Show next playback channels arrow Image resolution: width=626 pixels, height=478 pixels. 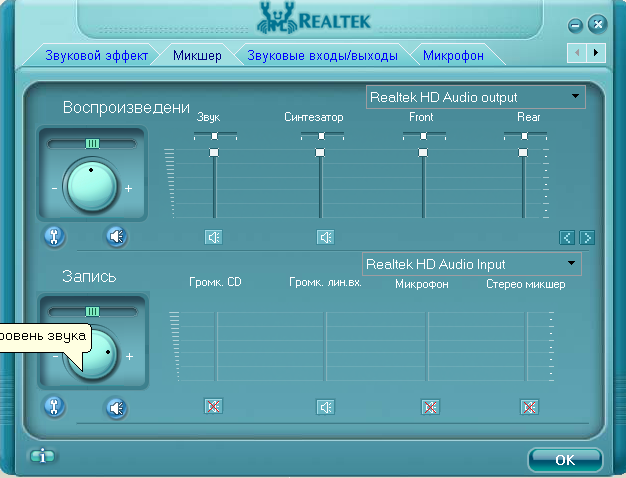(587, 237)
